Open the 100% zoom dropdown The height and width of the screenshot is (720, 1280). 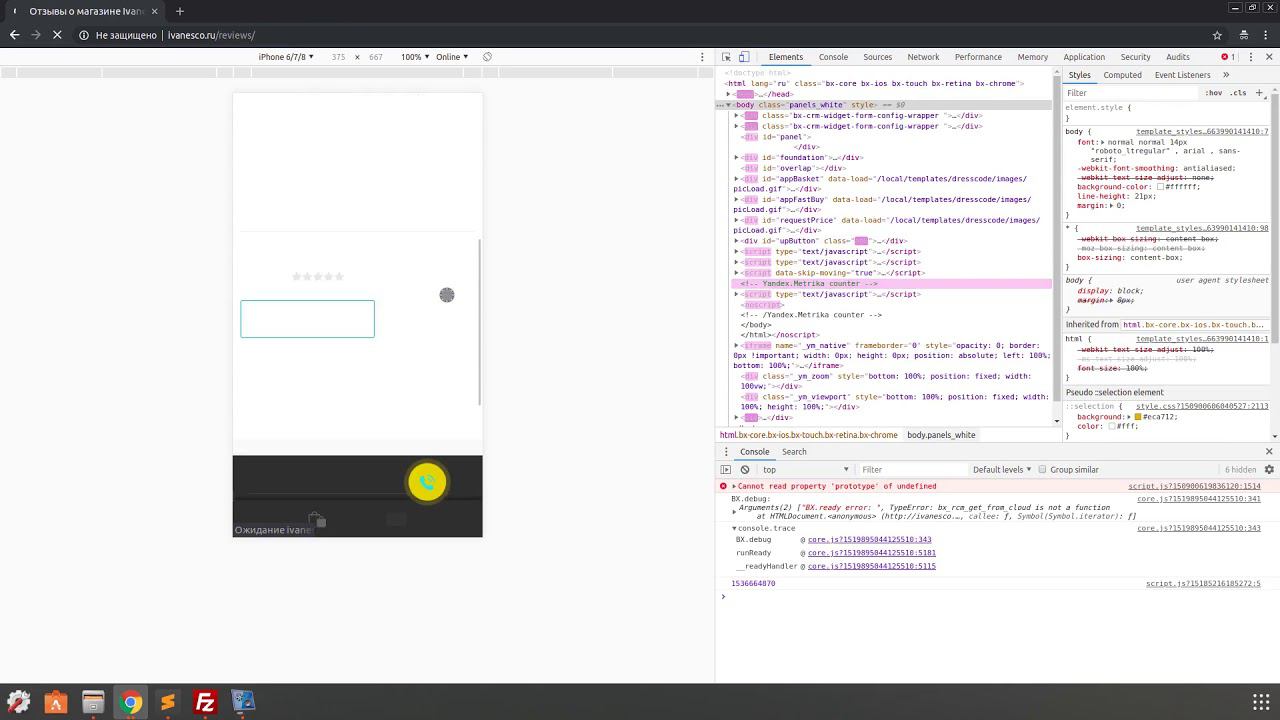414,57
